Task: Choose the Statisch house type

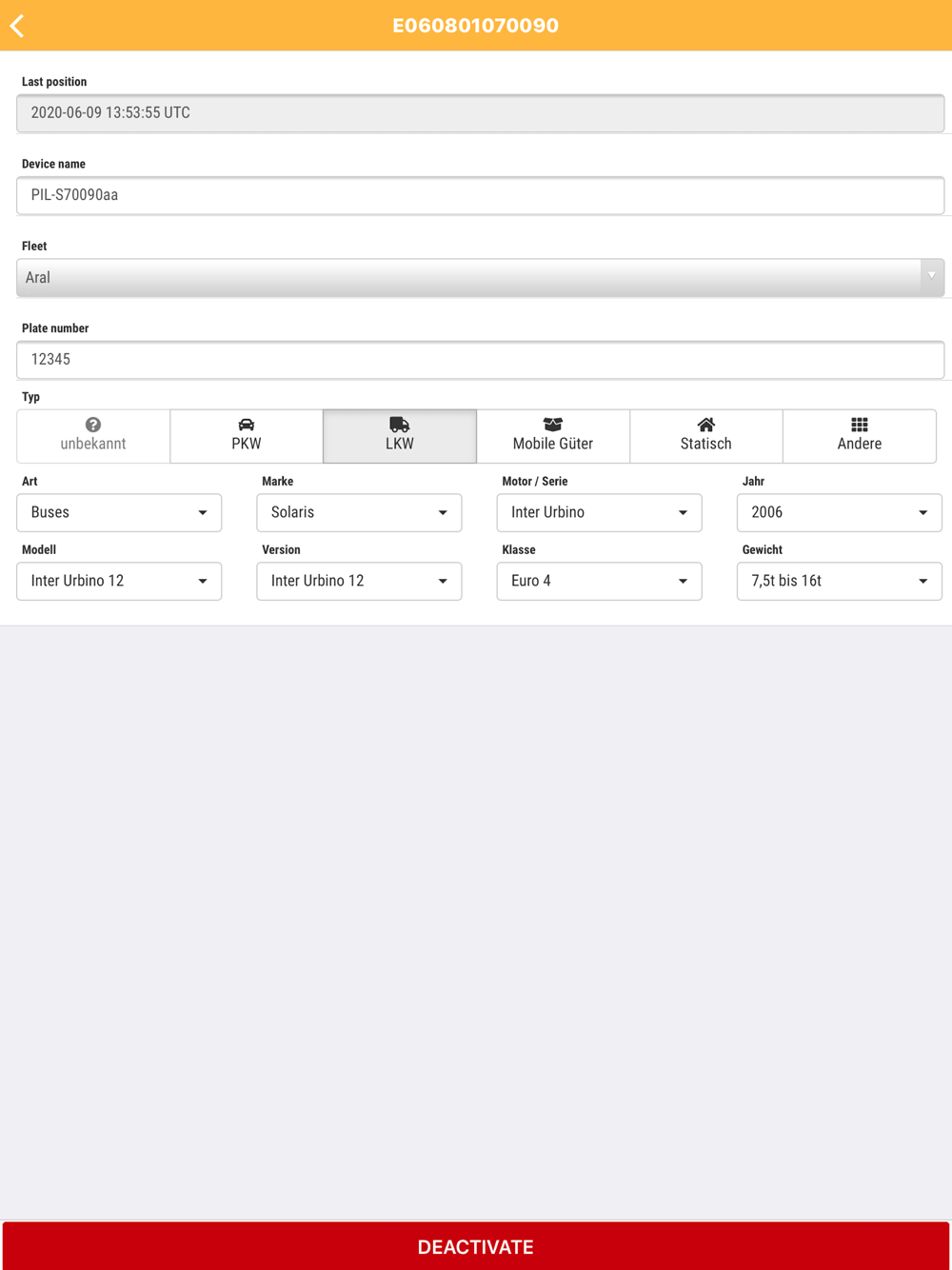Action: pos(706,436)
